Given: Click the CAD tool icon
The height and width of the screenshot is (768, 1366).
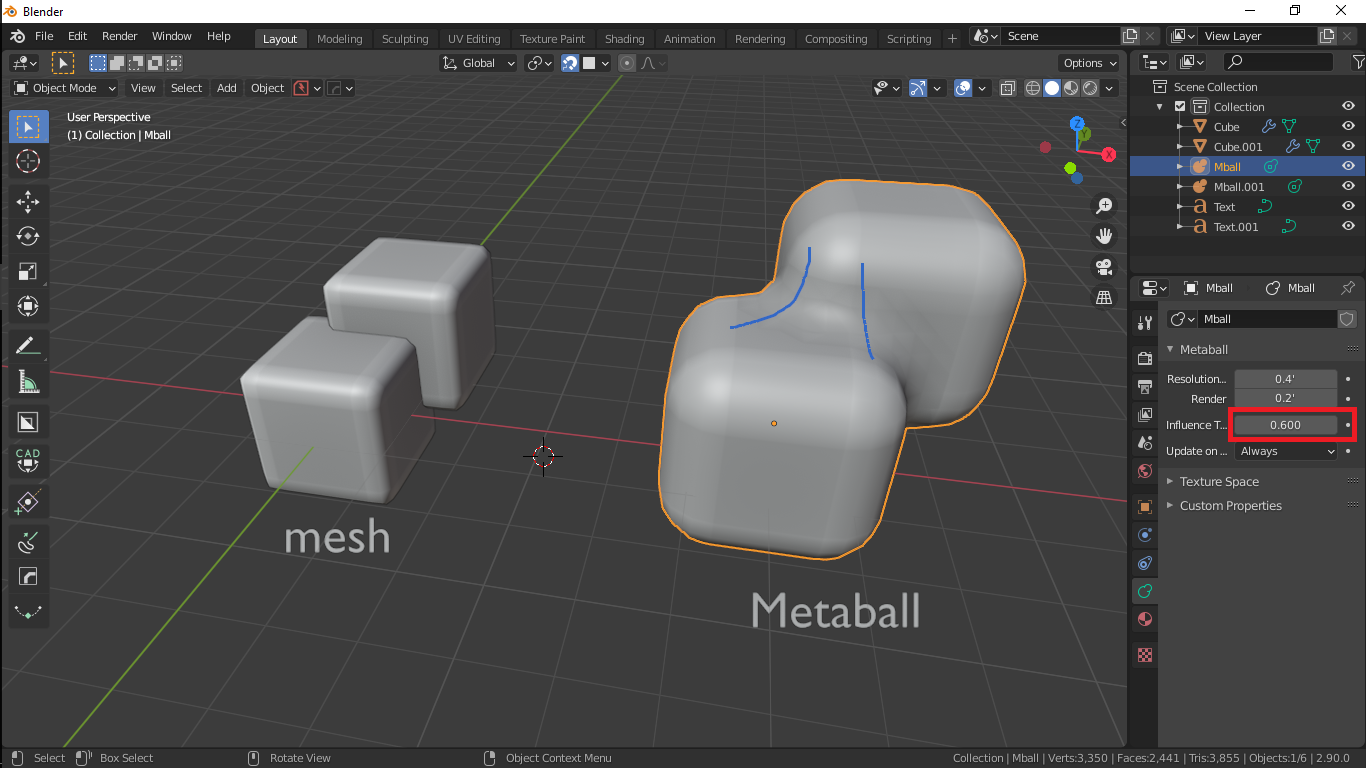Looking at the screenshot, I should (28, 459).
